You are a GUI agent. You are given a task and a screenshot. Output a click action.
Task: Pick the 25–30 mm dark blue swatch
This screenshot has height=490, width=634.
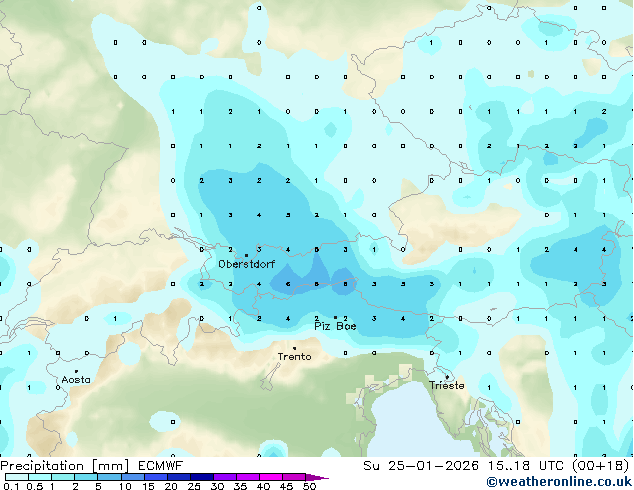[x=201, y=477]
